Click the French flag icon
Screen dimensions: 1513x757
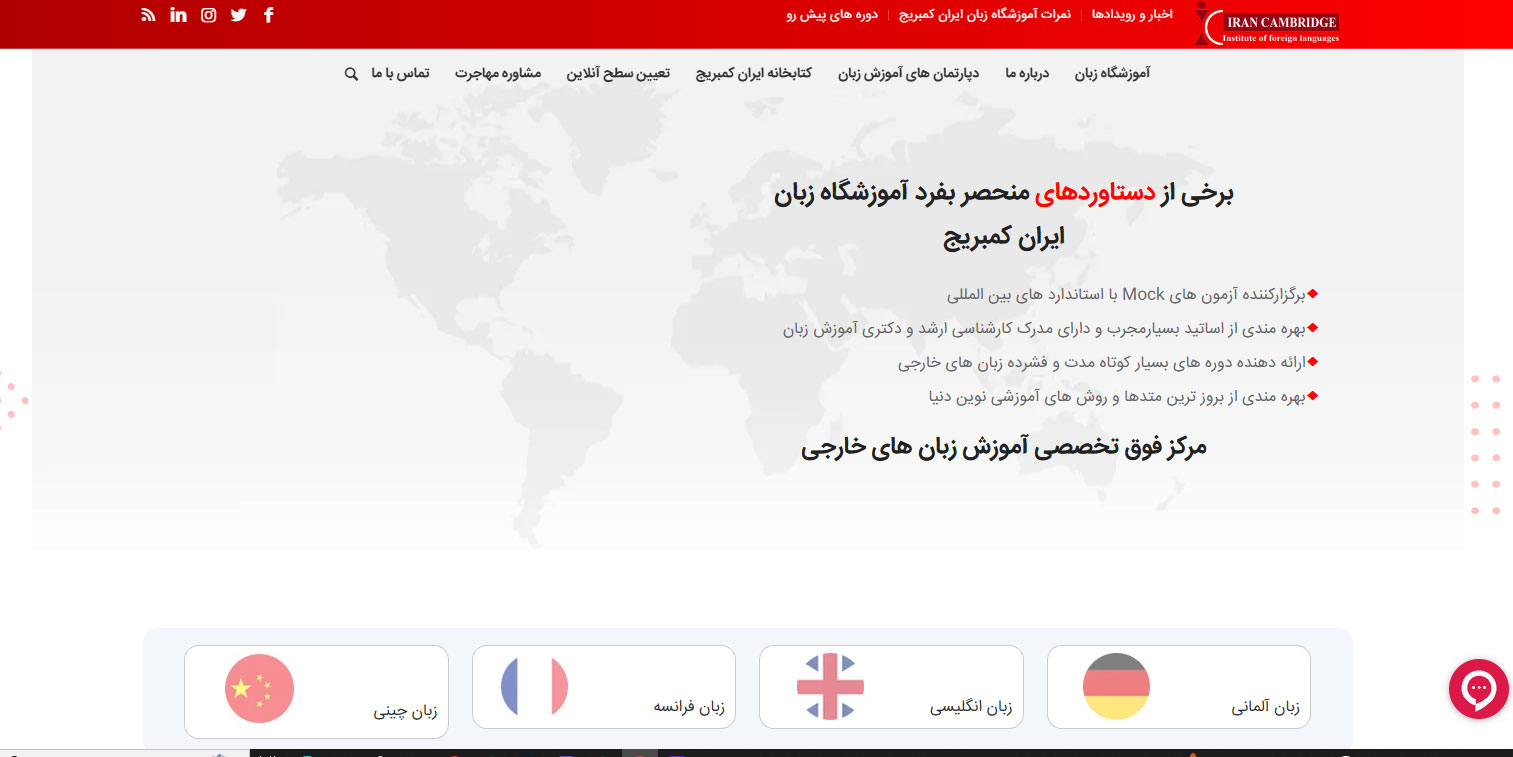(534, 686)
